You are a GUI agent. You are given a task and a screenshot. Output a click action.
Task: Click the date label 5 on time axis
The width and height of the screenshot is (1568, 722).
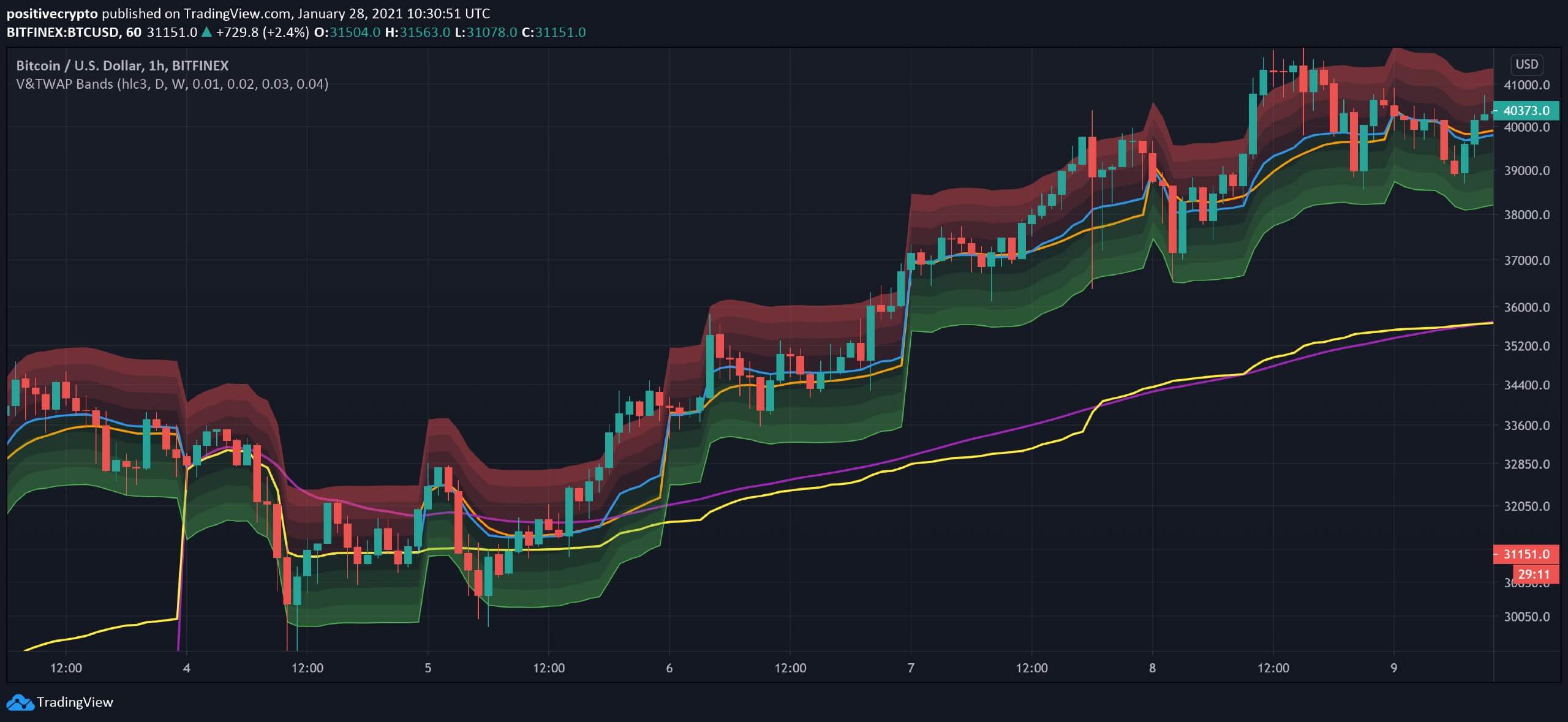click(428, 668)
